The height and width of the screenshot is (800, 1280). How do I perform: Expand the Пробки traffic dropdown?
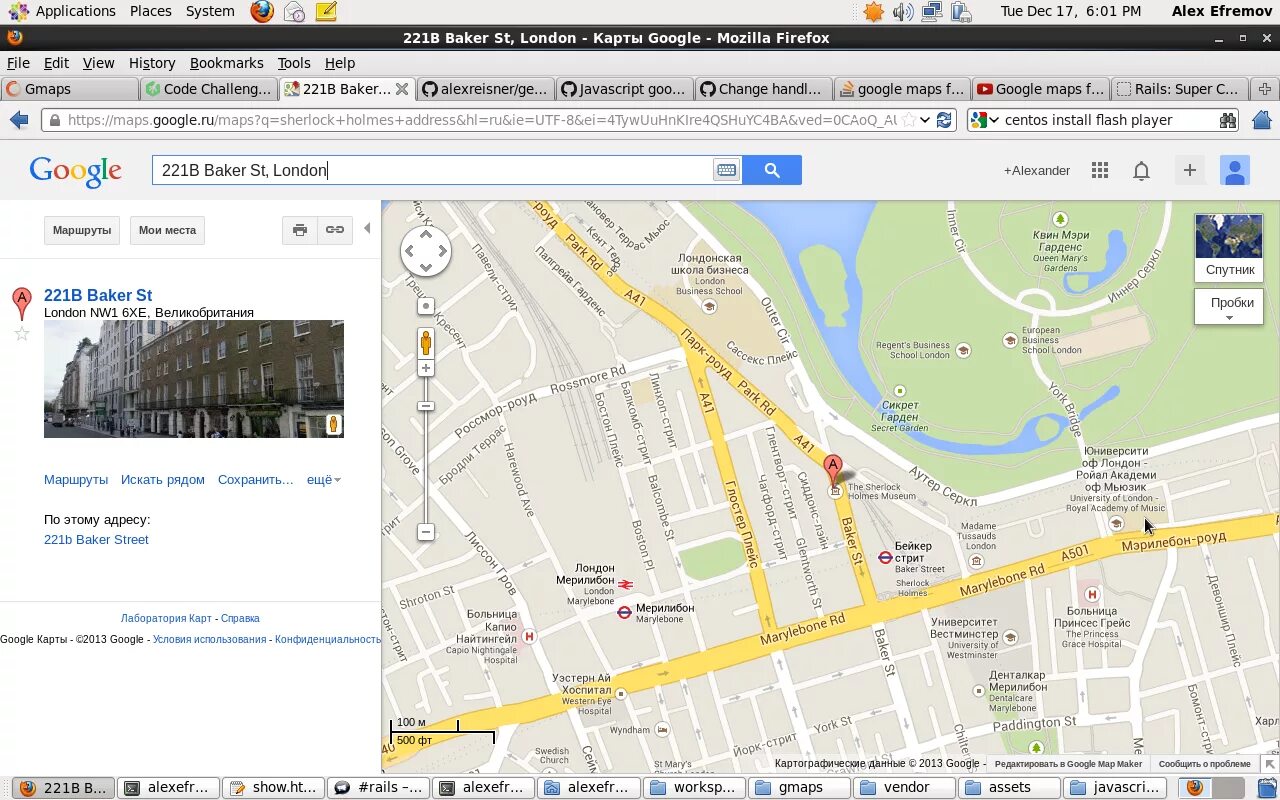(x=1229, y=307)
